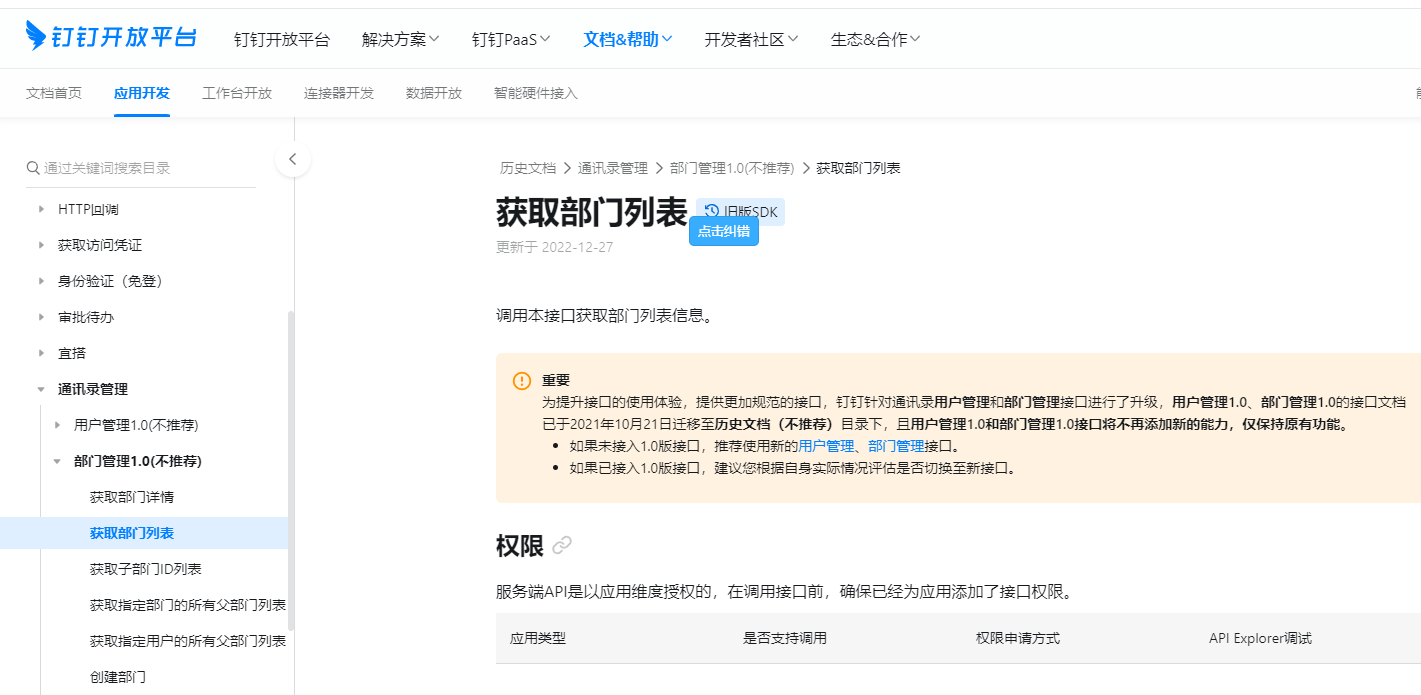The image size is (1421, 695).
Task: Click 钉钉开放平台 in the top navigation
Action: pos(282,39)
